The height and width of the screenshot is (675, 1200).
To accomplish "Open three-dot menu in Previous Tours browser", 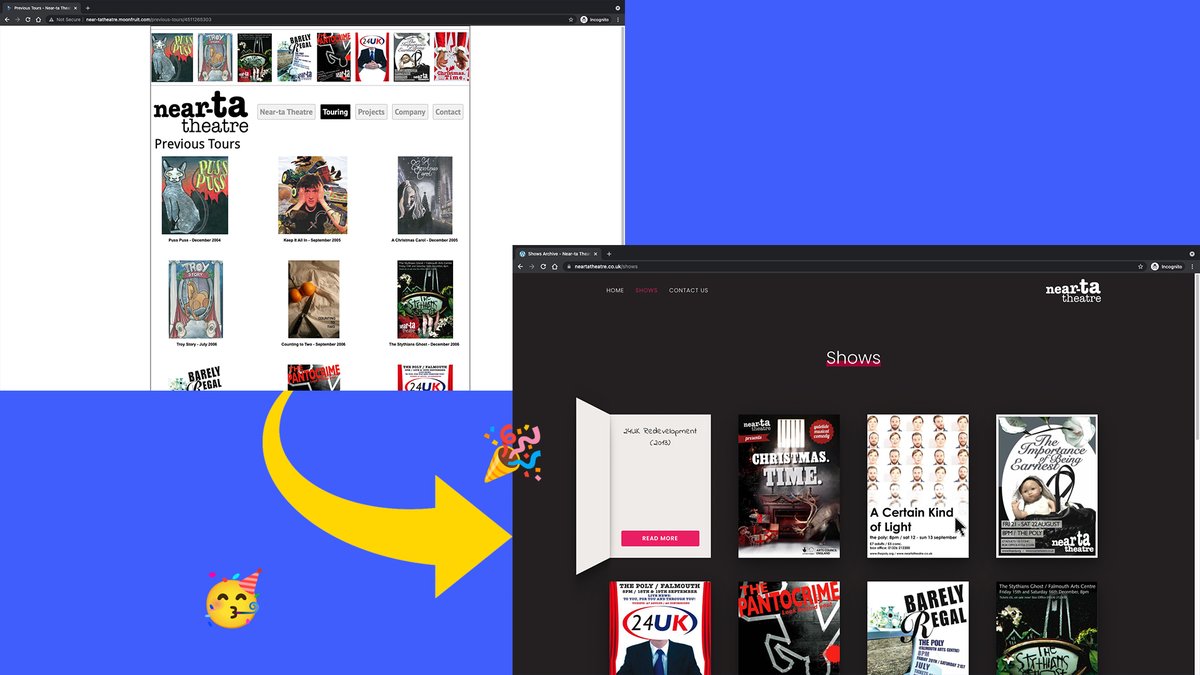I will pos(618,19).
